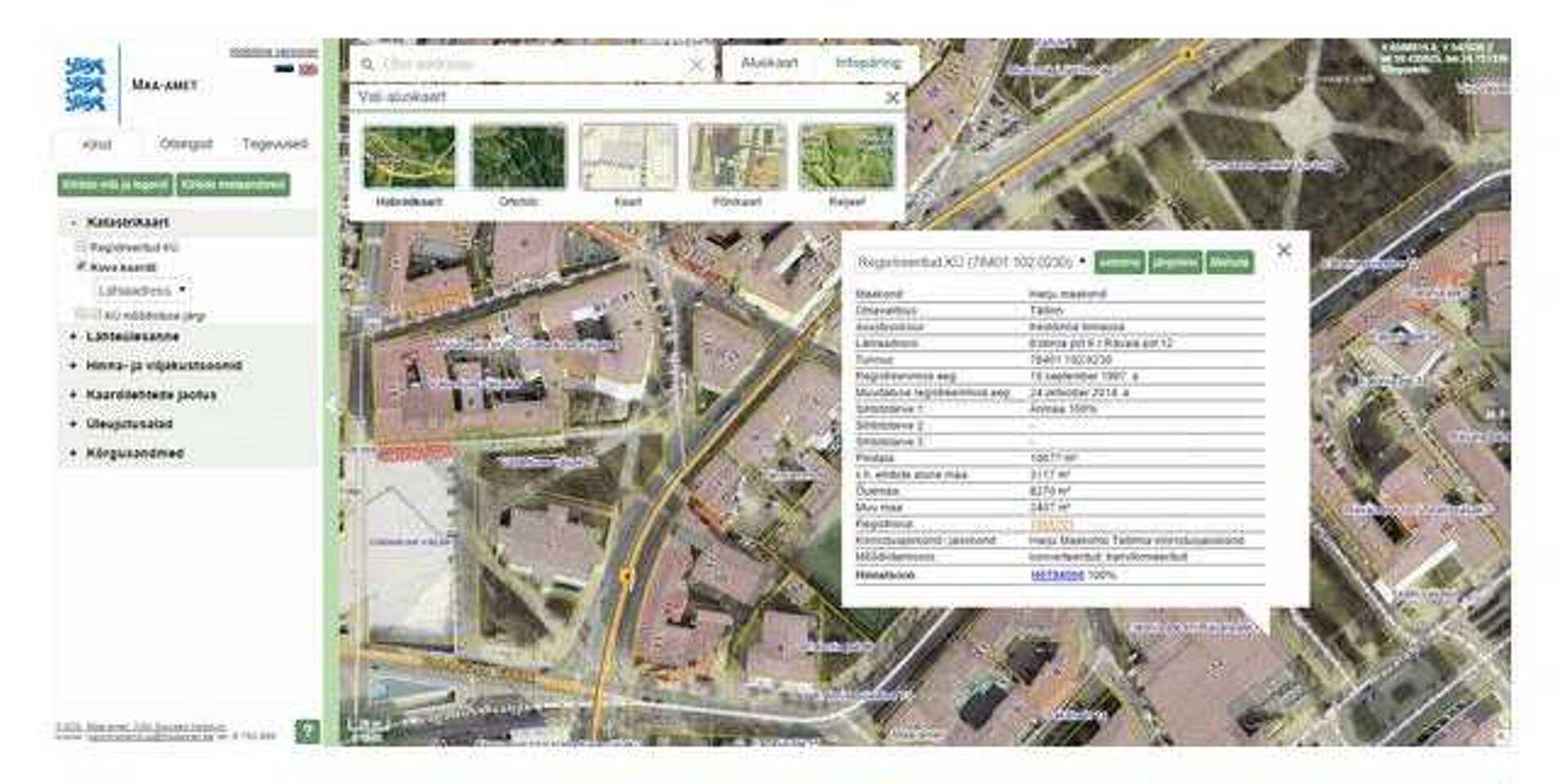
Task: Uncheck the Kuva kaardil checkbox
Action: [x=81, y=267]
